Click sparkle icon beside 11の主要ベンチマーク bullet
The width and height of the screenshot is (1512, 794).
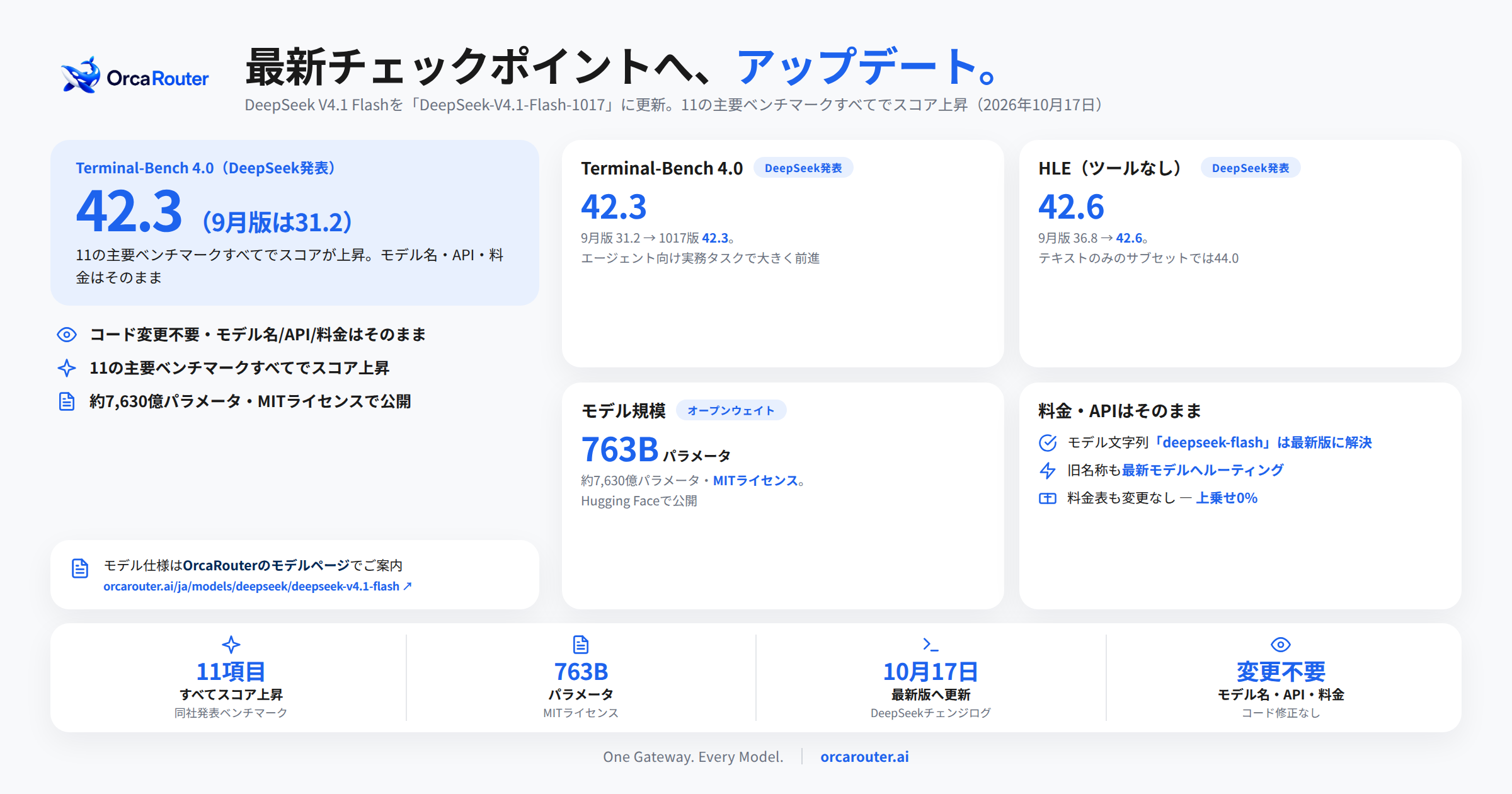(67, 368)
